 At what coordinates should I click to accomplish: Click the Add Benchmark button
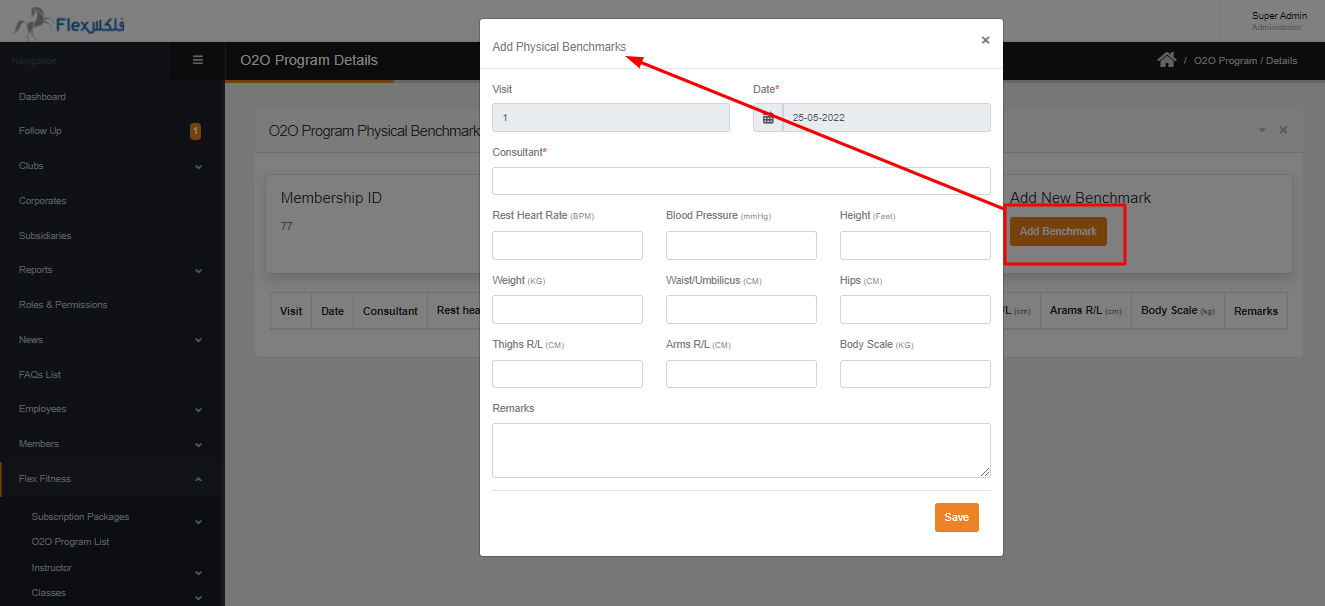point(1058,231)
